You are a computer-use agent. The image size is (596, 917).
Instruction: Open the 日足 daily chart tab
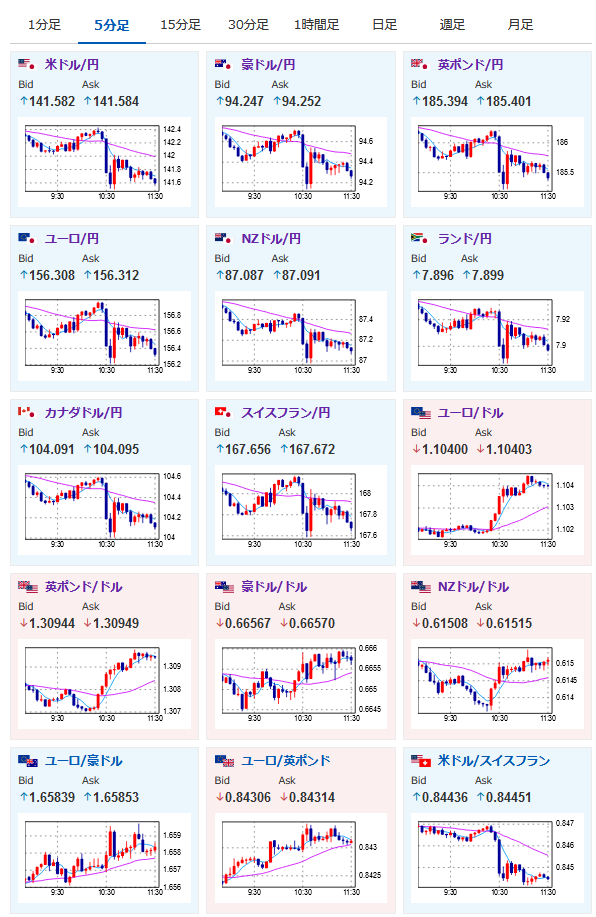384,25
